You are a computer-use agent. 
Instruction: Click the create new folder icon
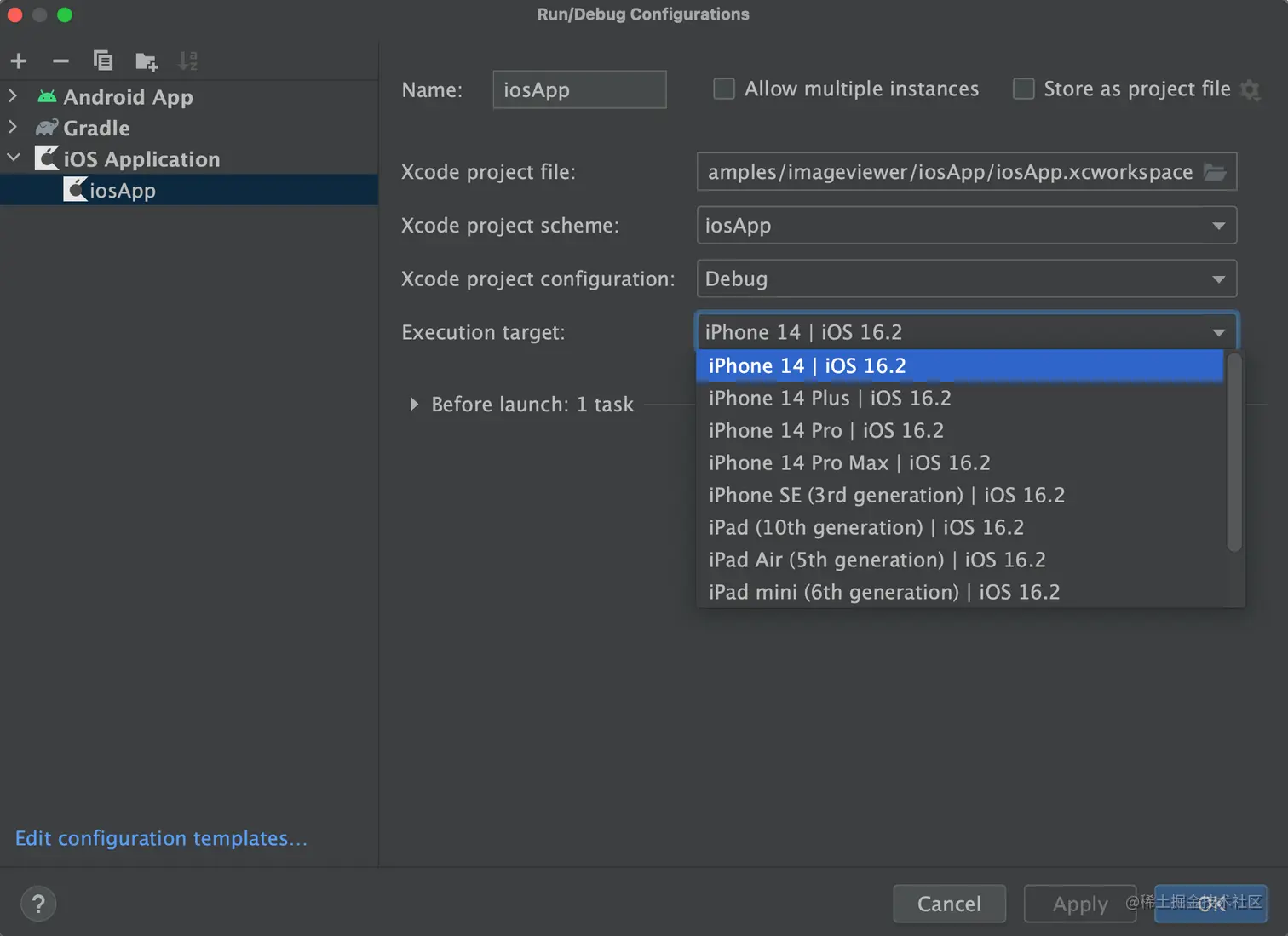click(146, 61)
